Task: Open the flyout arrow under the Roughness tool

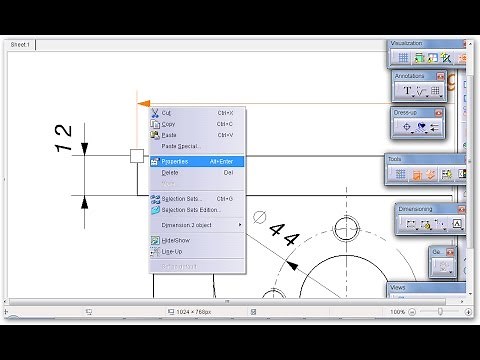Action: (427, 97)
